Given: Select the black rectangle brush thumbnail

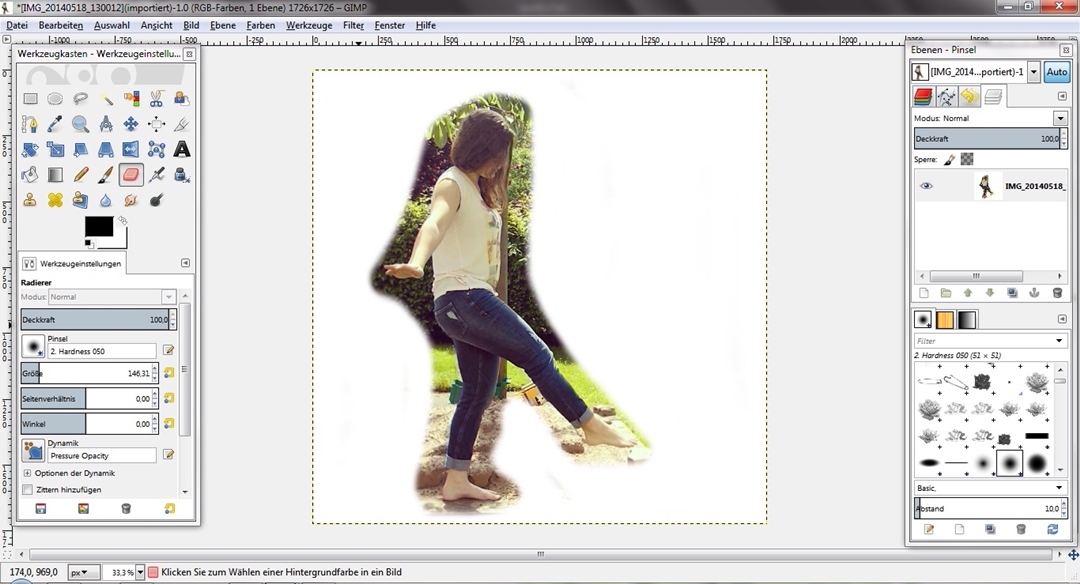Looking at the screenshot, I should tap(1037, 436).
